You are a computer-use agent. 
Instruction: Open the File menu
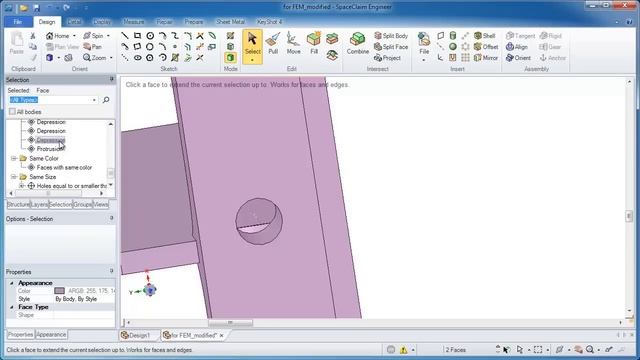[x=18, y=22]
